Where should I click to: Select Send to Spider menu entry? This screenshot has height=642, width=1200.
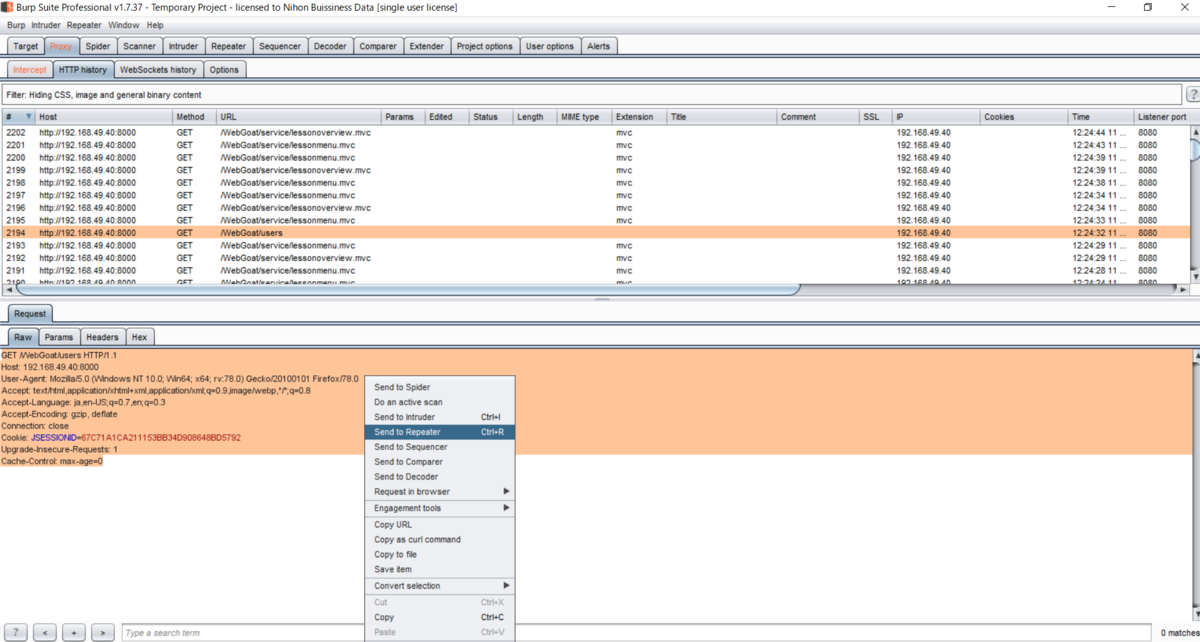pyautogui.click(x=440, y=387)
